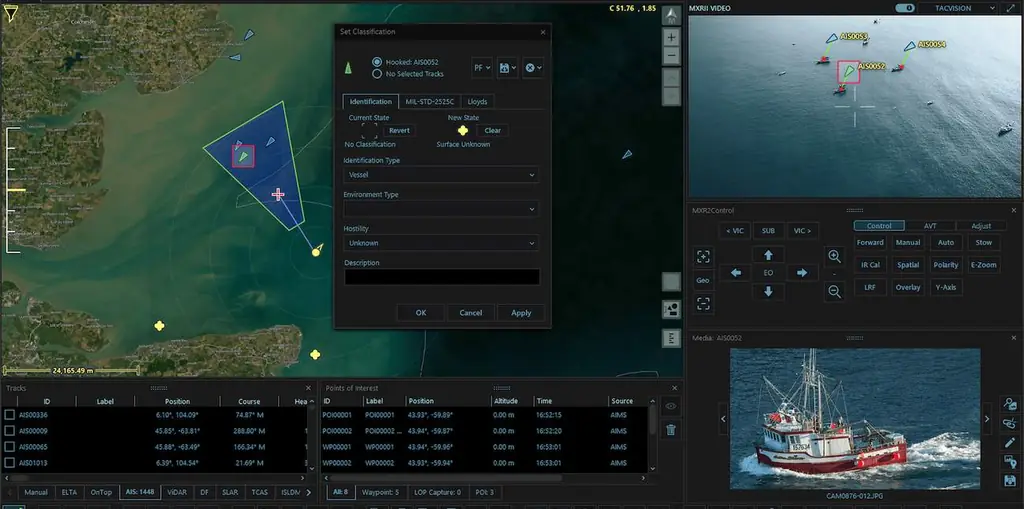Click the Media panel edit pencil icon
Screen dimensions: 1024x509
(x=1010, y=442)
